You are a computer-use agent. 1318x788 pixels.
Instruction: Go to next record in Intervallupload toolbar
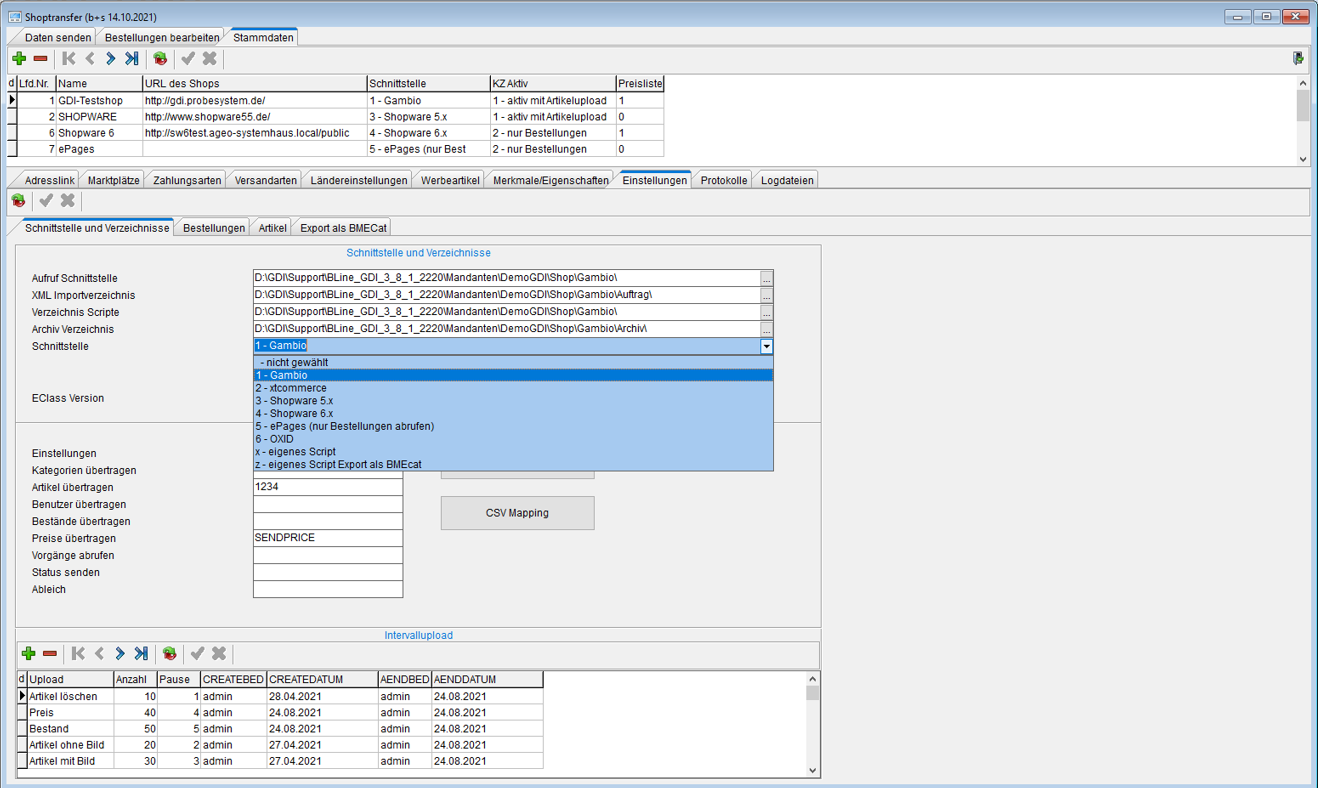click(120, 654)
